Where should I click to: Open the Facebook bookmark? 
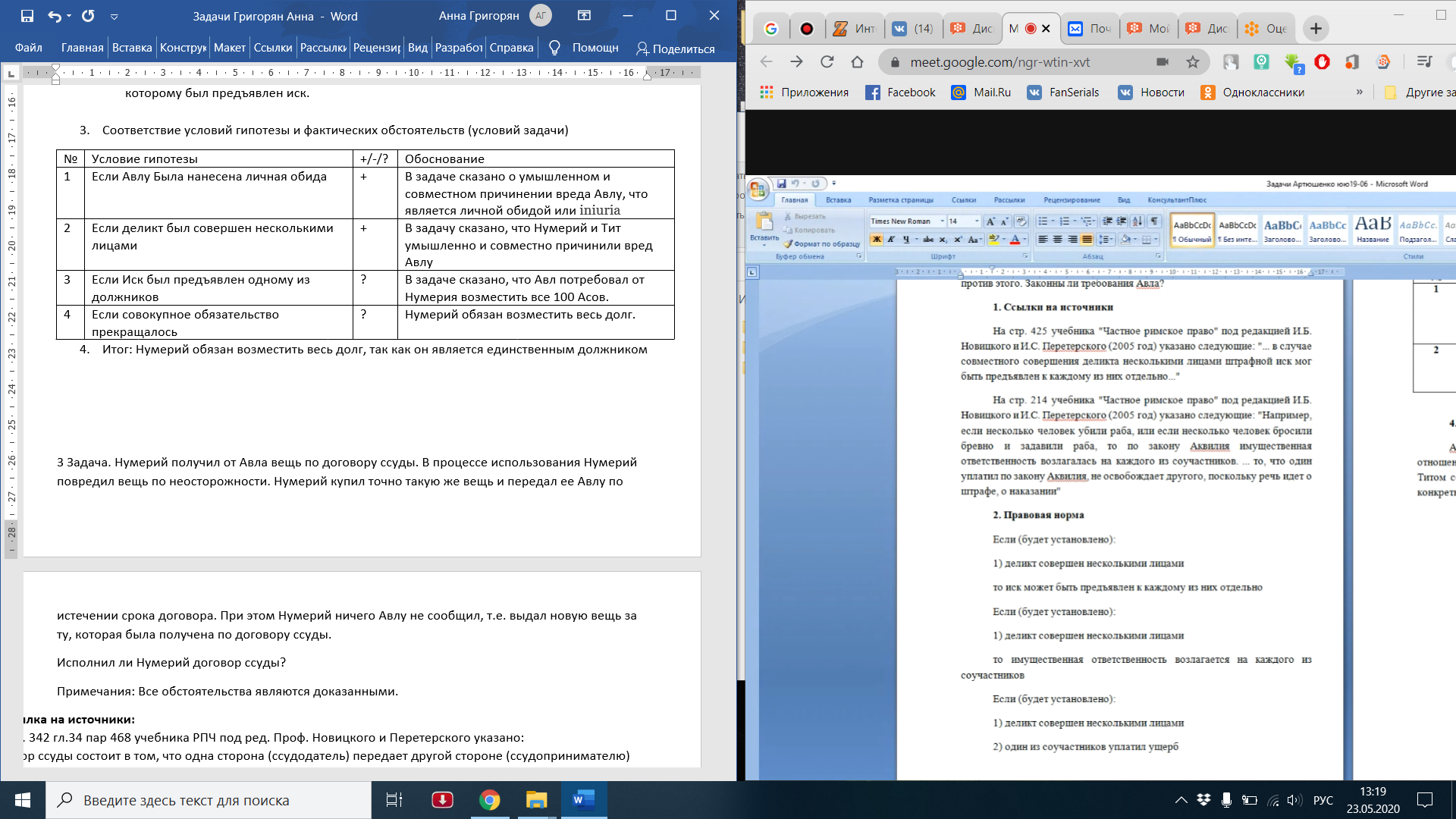[x=901, y=92]
